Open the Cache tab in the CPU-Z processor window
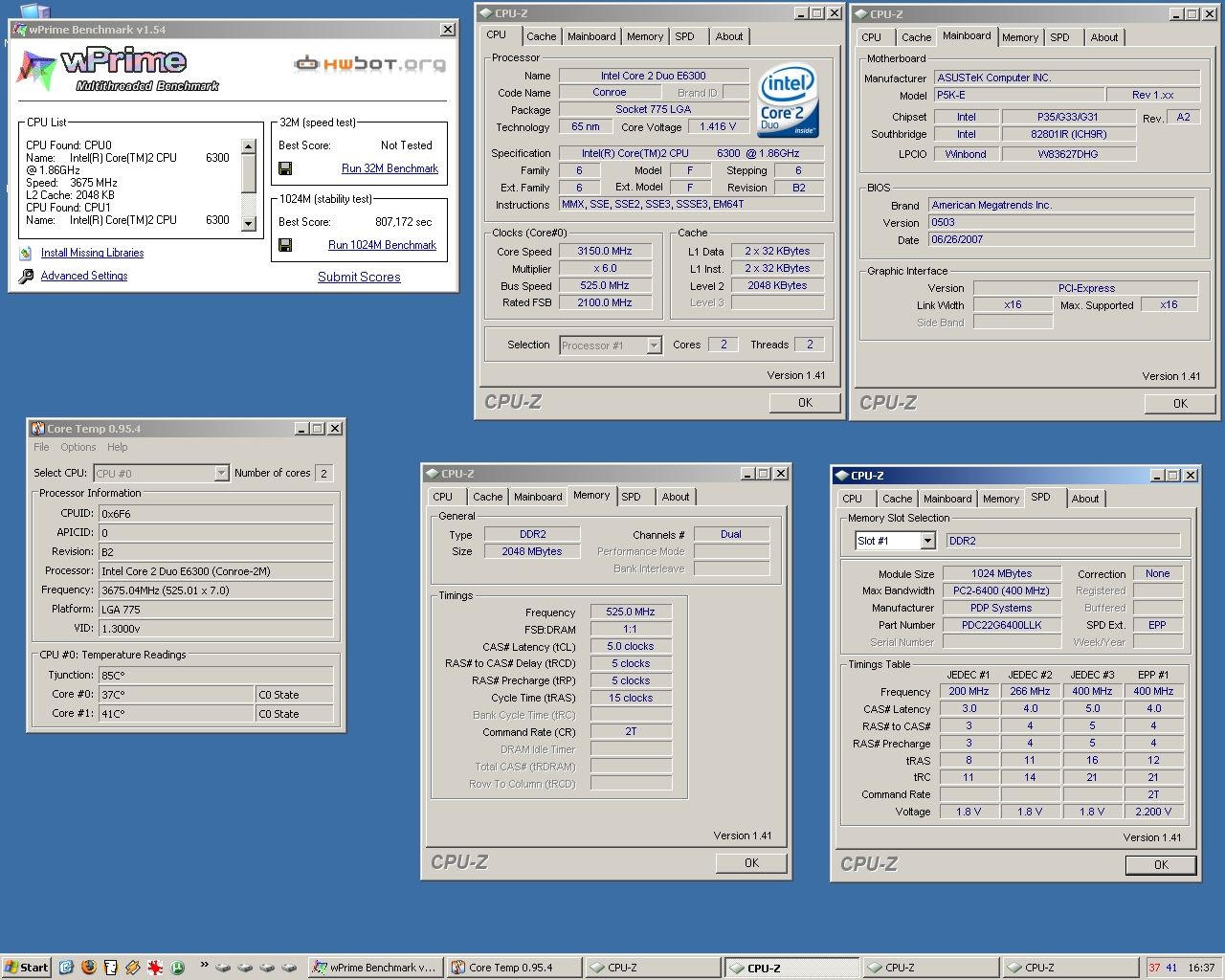 (541, 36)
